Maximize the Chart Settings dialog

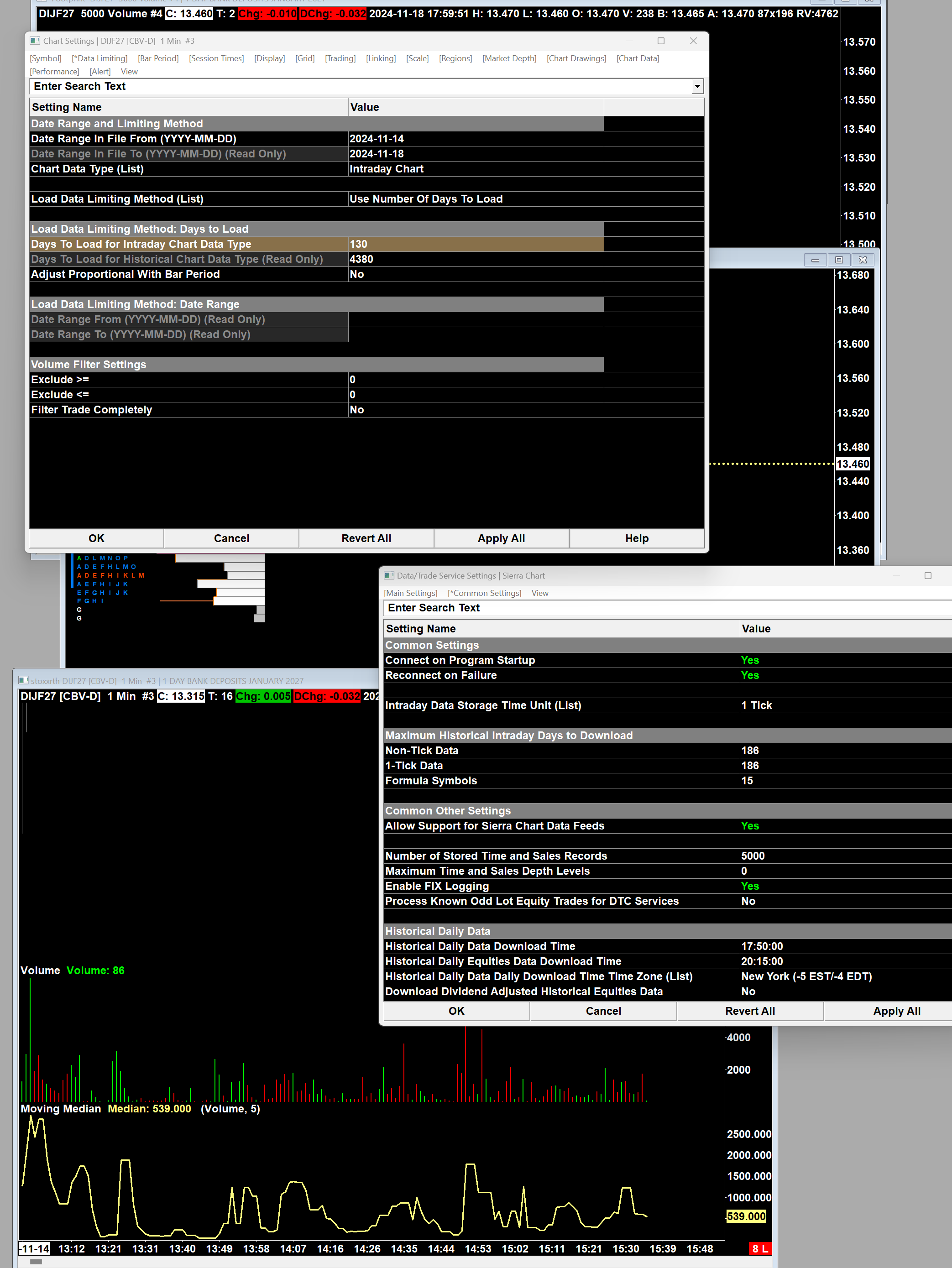click(x=661, y=41)
